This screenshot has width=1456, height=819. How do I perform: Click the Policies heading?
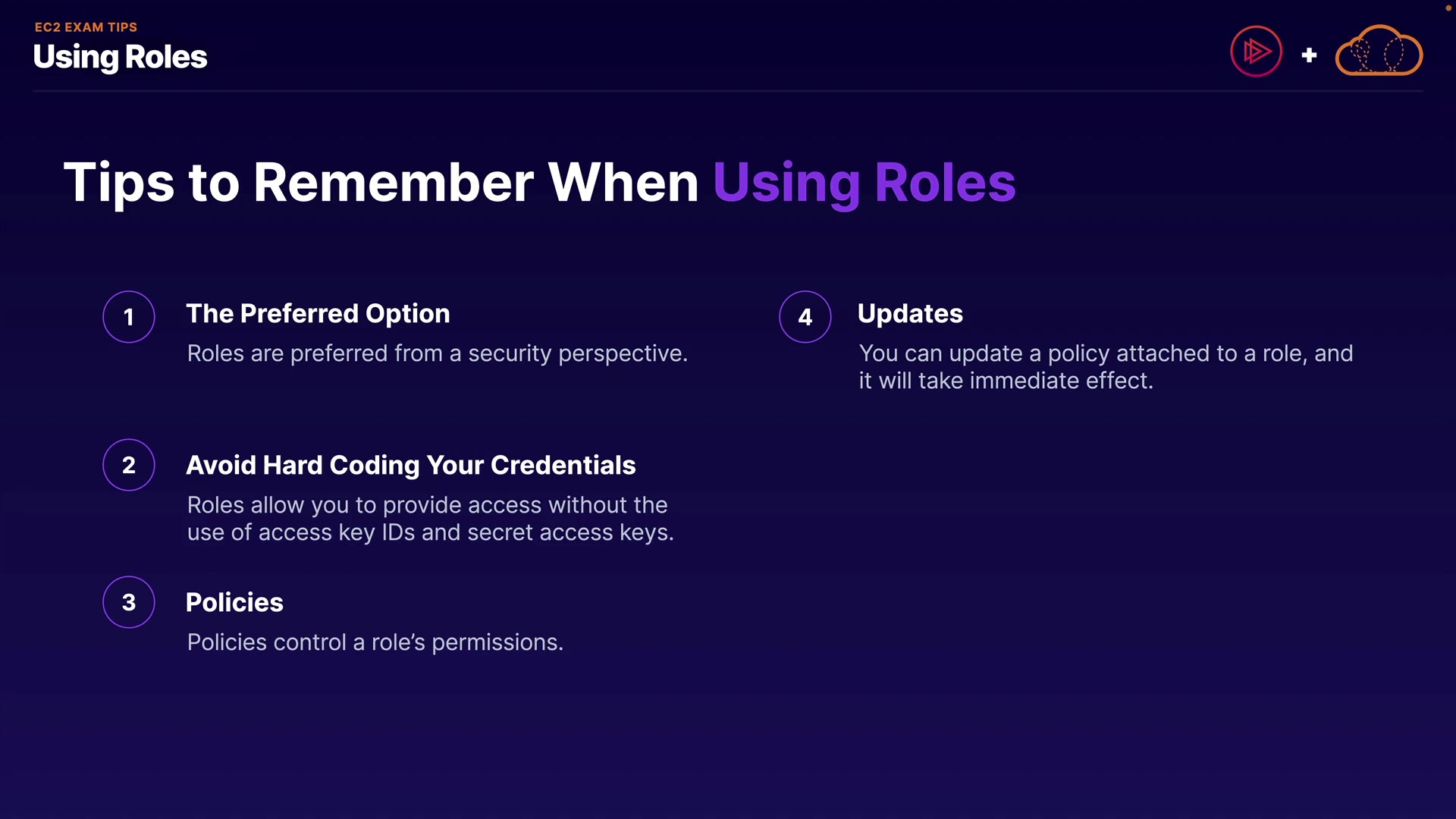[234, 602]
